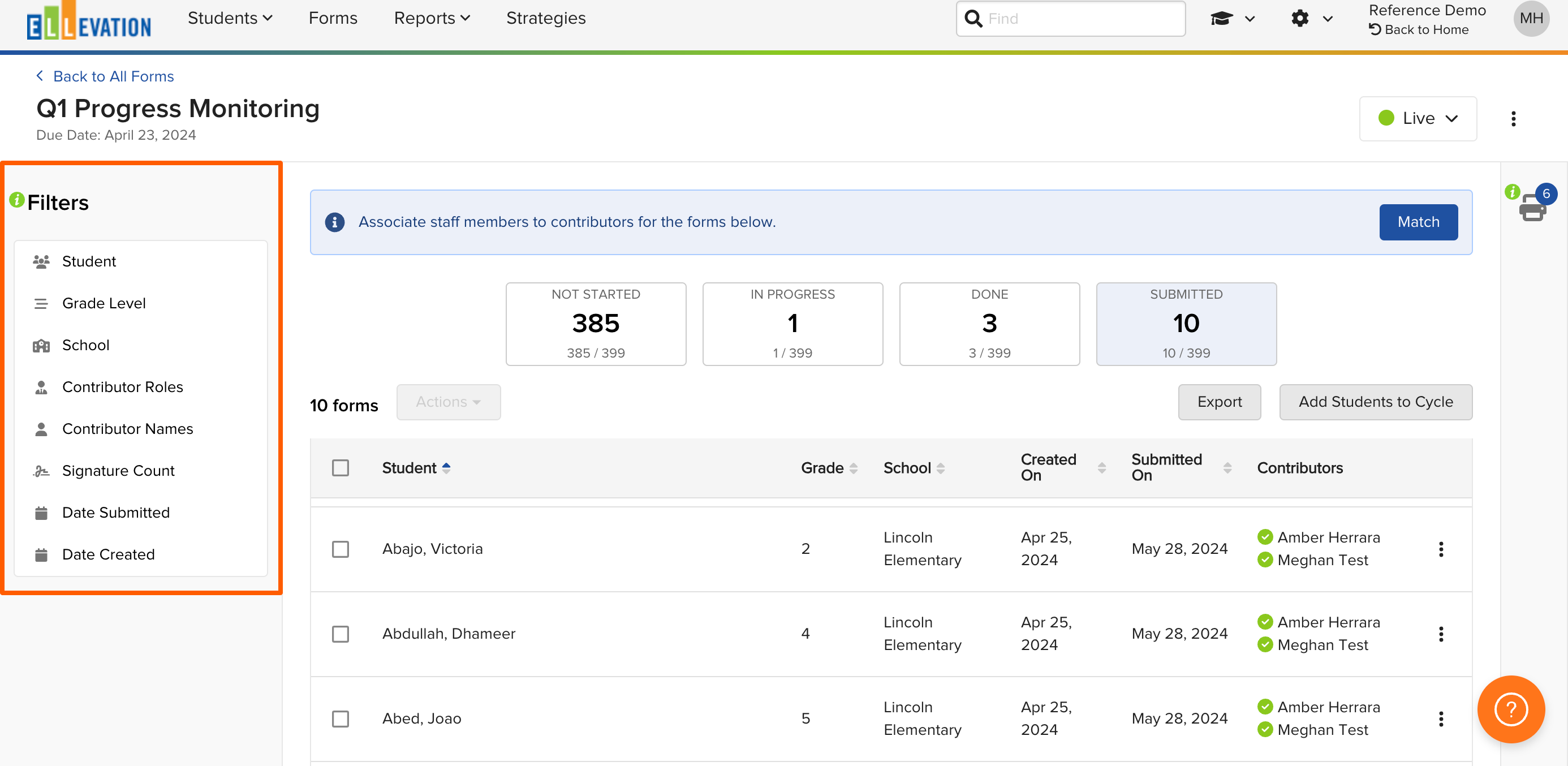The image size is (1568, 766).
Task: Select the Done status card
Action: [x=989, y=324]
